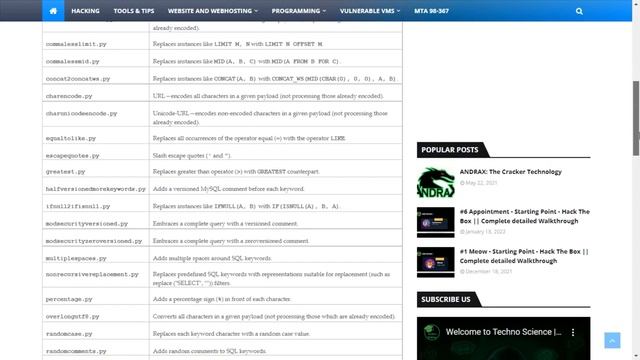Click the #6 Appointment post thumbnail
The width and height of the screenshot is (640, 360).
coord(436,222)
